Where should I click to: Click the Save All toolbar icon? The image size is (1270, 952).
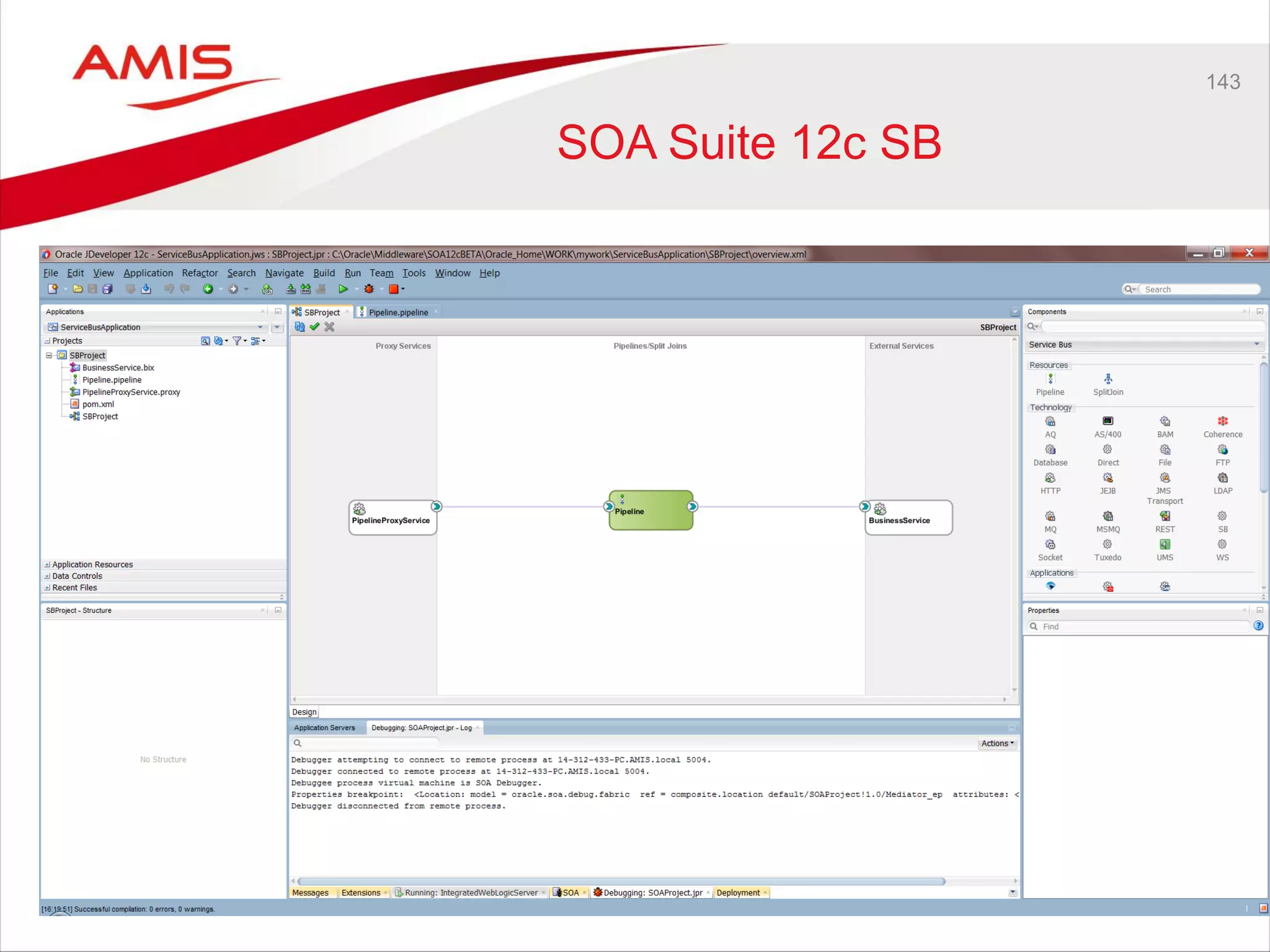point(108,289)
